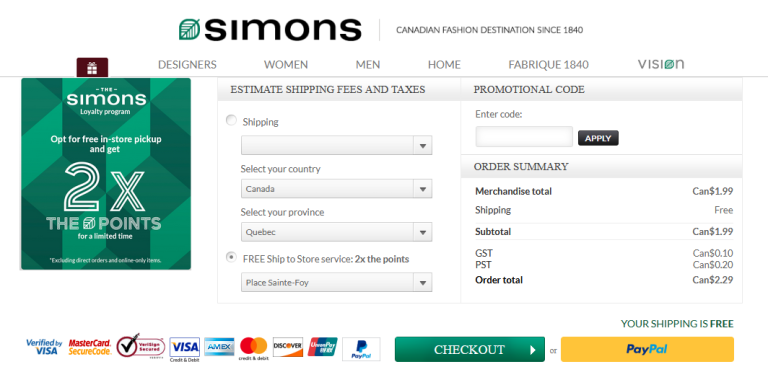The height and width of the screenshot is (385, 768).
Task: Click the Simons leaf logo
Action: pos(189,29)
